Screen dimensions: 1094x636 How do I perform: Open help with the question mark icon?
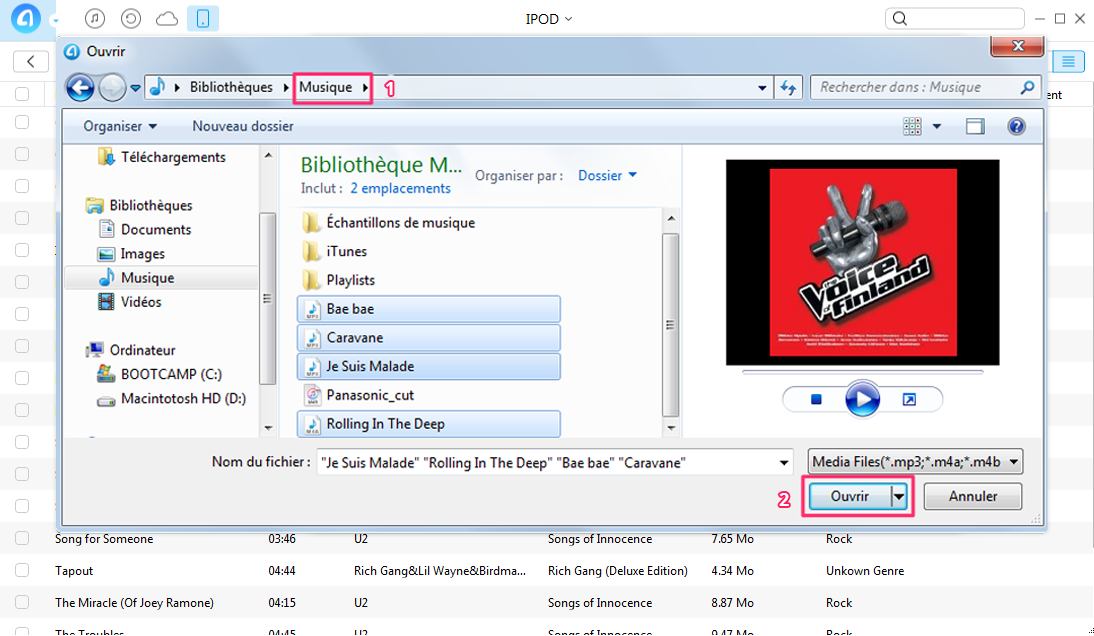tap(1017, 126)
